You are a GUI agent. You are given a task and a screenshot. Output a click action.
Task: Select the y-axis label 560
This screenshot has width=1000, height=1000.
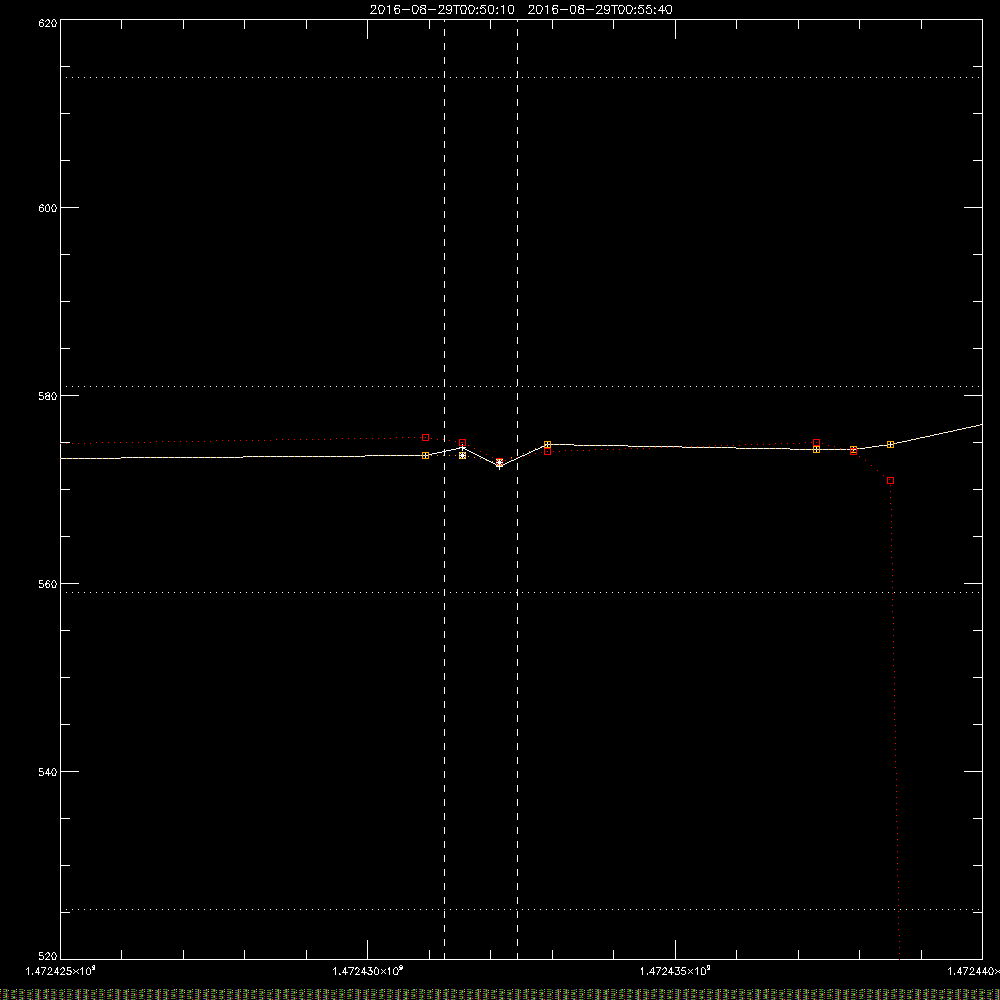(x=48, y=584)
